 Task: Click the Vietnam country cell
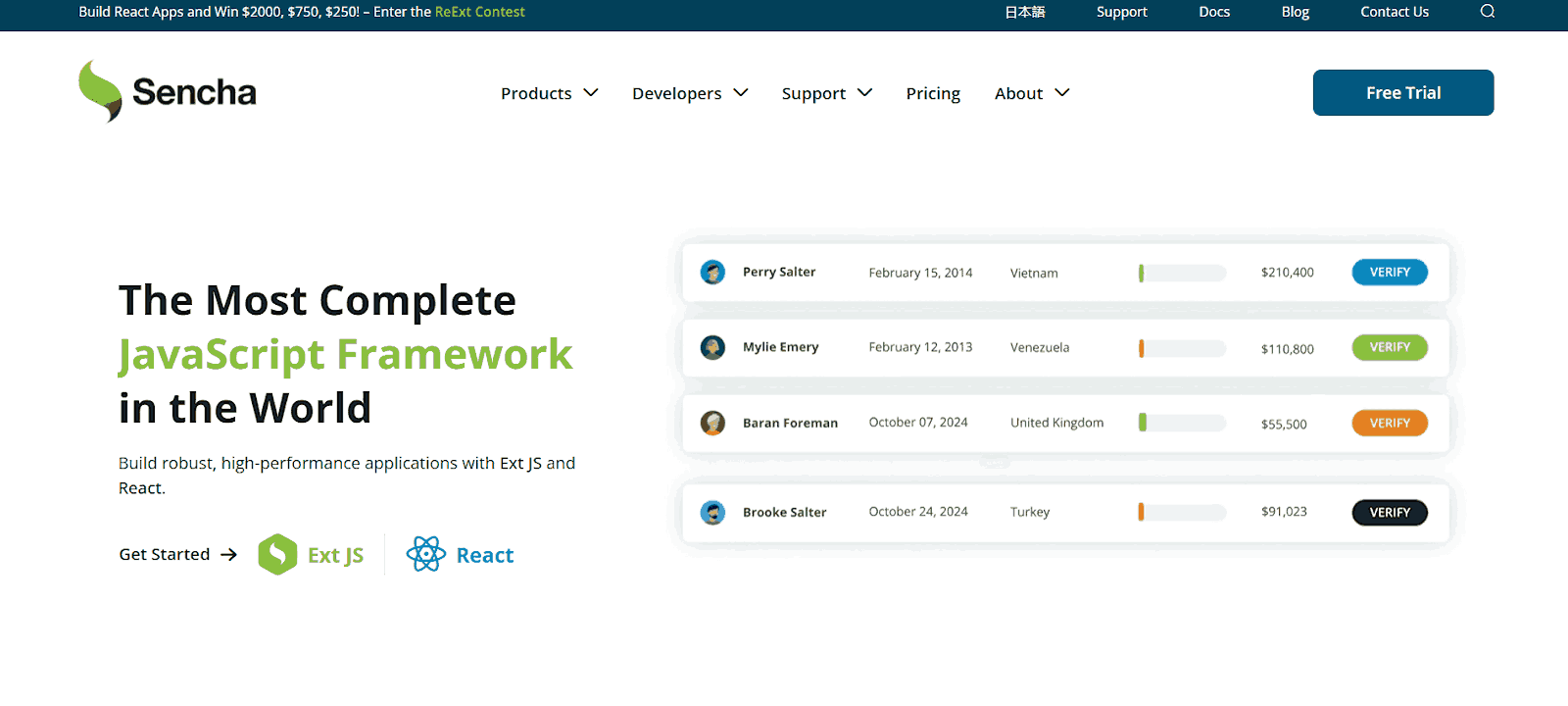(1034, 273)
